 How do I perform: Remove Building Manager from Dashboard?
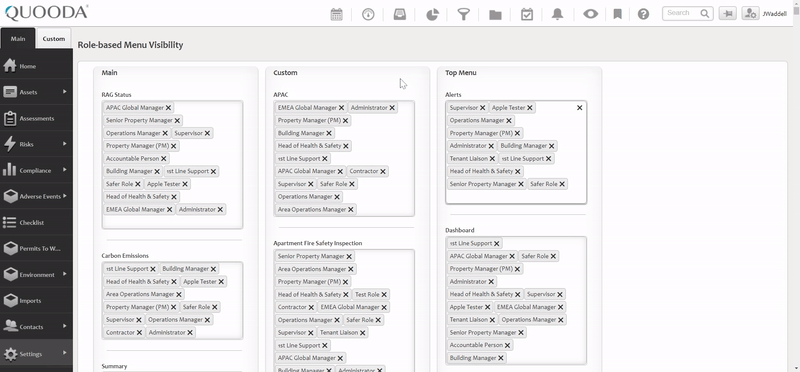501,358
